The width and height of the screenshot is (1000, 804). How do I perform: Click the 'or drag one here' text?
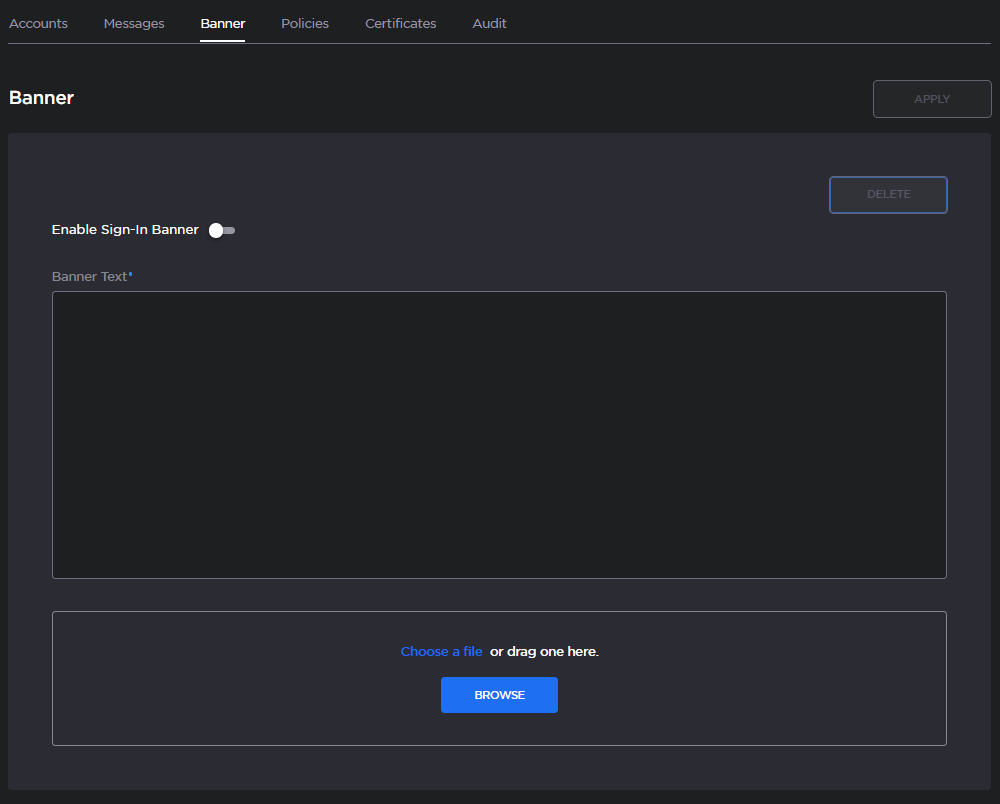(544, 651)
